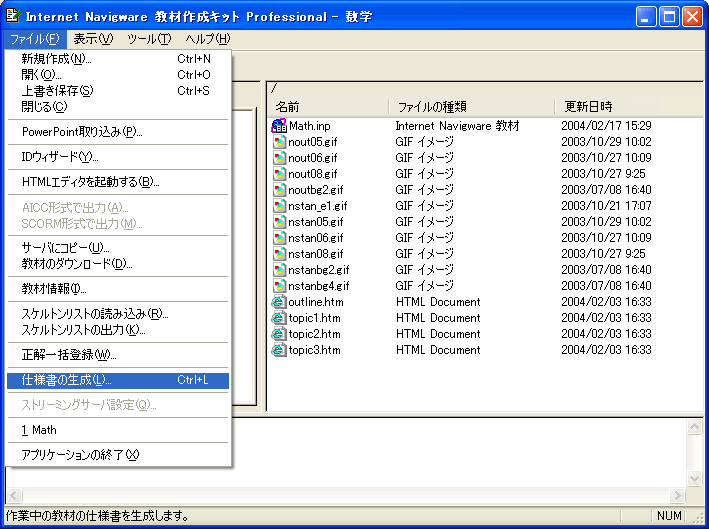Click the topic2.htm document icon
The height and width of the screenshot is (529, 709).
(279, 334)
